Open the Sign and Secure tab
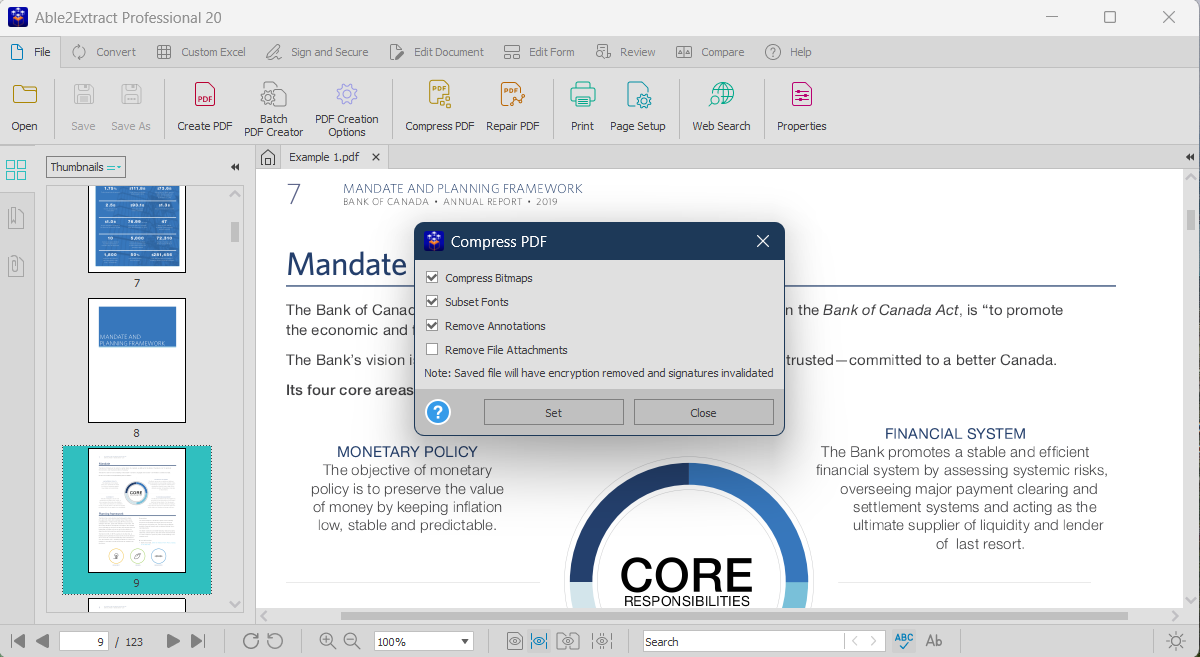 pos(318,51)
